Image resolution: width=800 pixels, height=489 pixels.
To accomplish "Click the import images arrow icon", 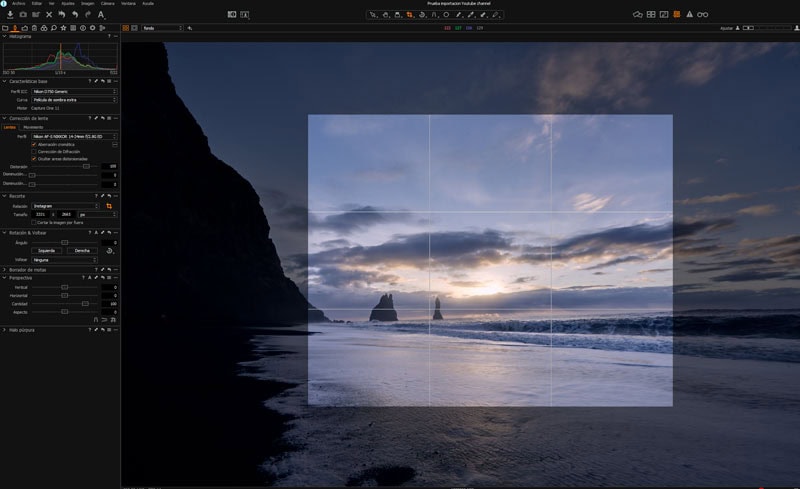I will 9,15.
